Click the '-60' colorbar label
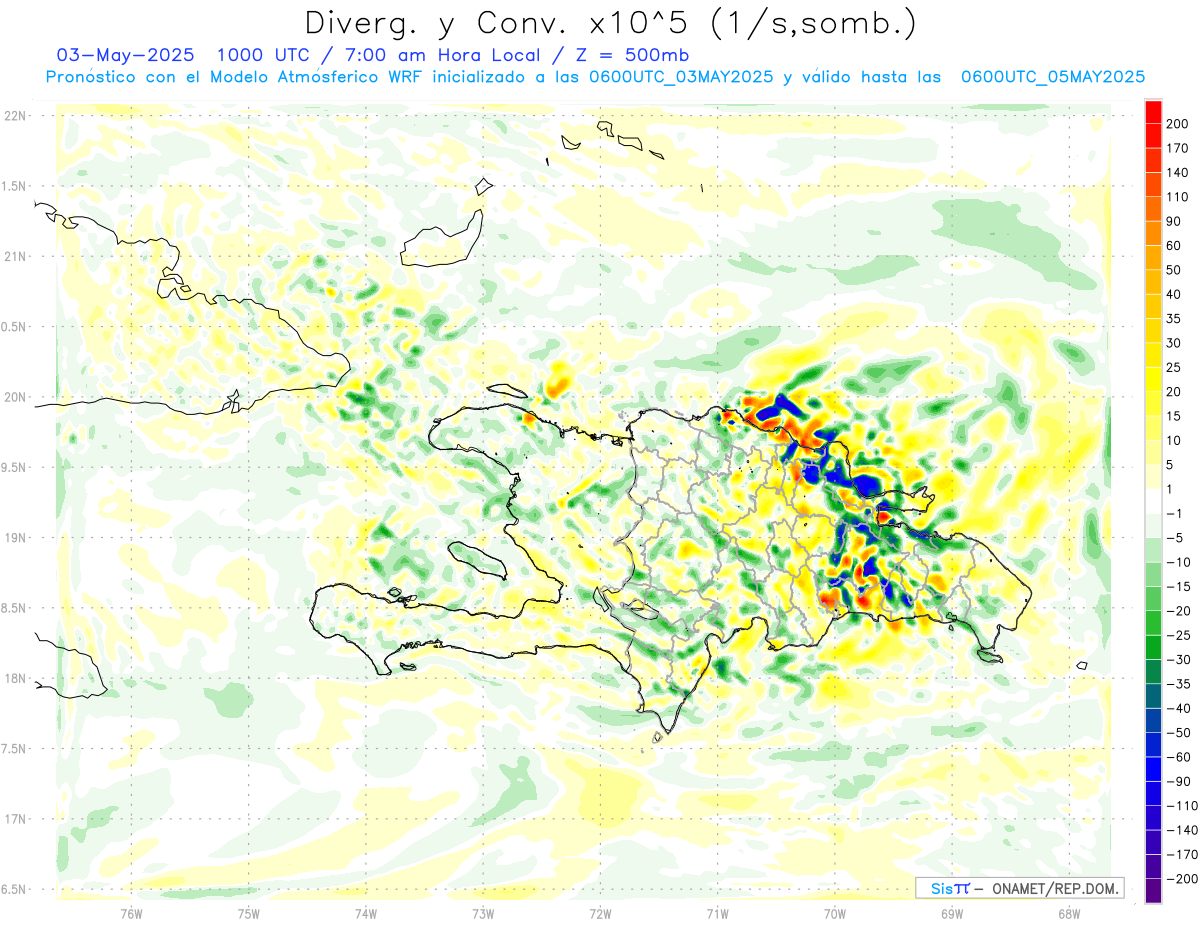 tap(1180, 757)
